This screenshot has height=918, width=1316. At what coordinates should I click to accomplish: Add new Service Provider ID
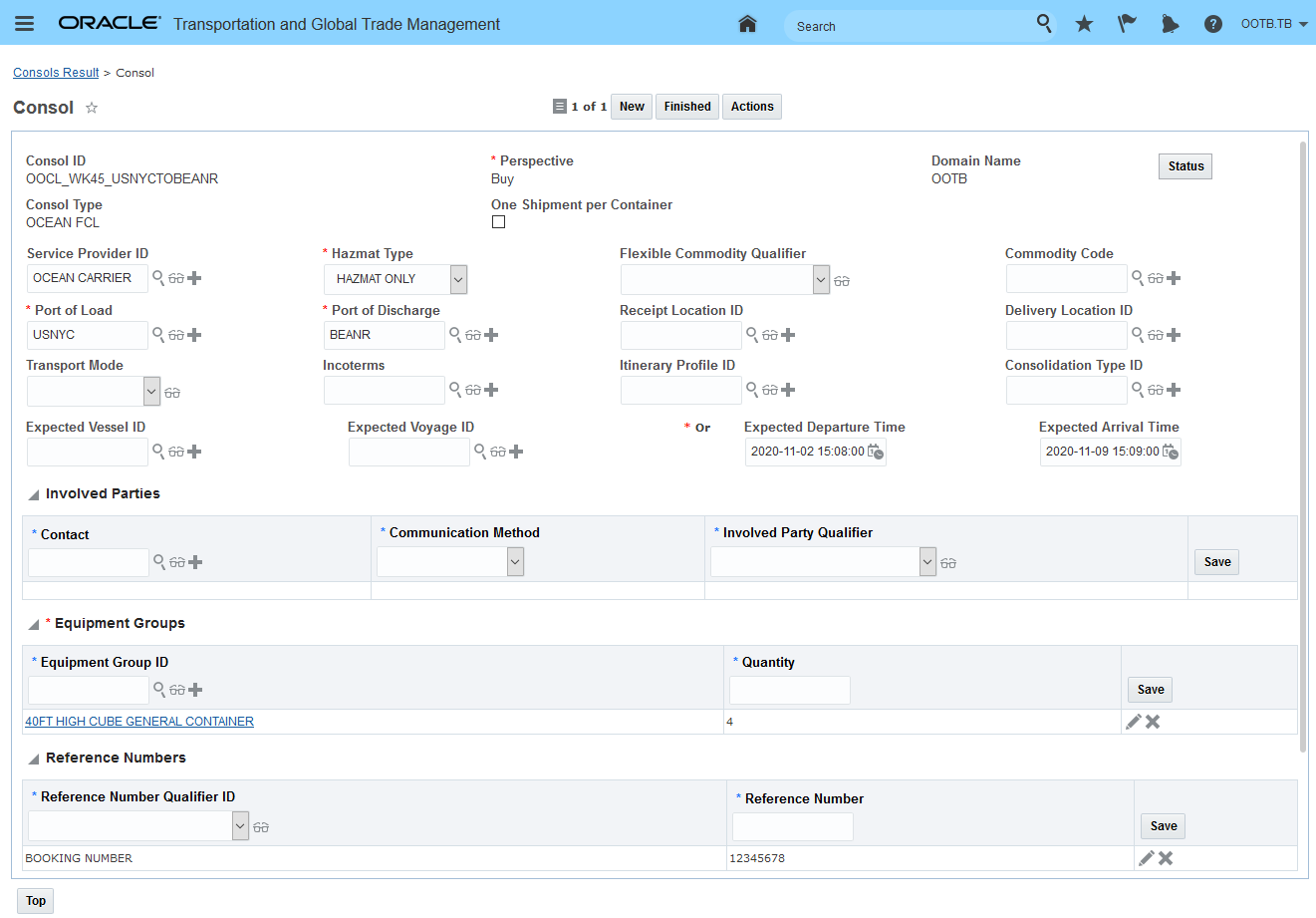point(194,278)
